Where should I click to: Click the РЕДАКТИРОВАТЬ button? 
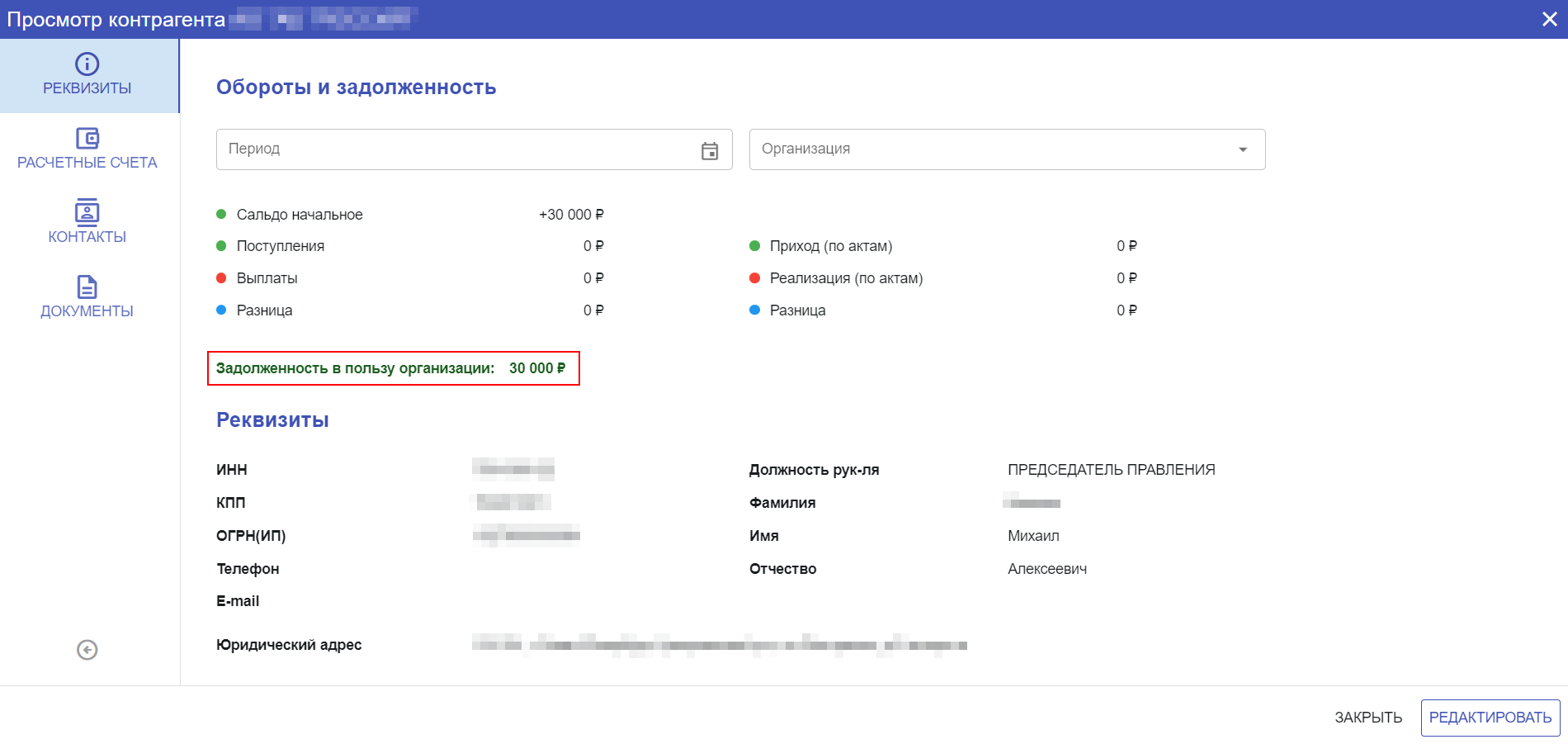click(x=1490, y=718)
